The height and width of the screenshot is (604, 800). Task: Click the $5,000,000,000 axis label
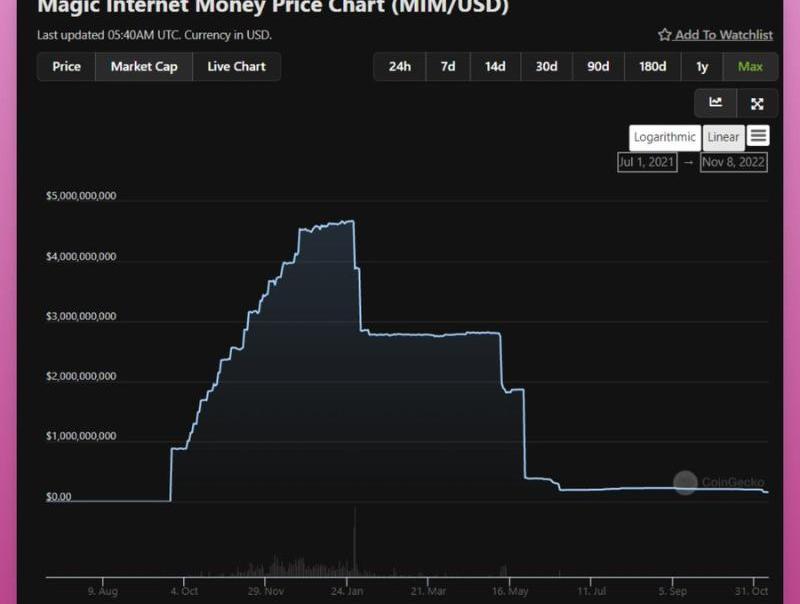coord(81,196)
